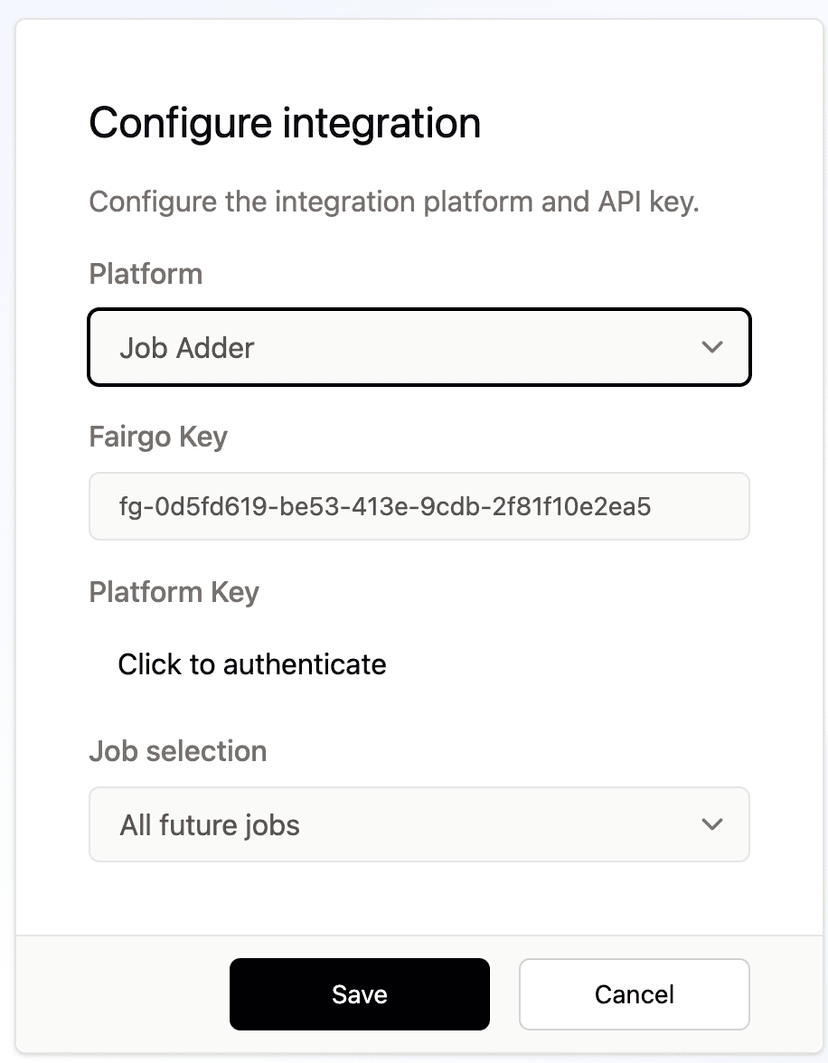Save the integration configuration
The height and width of the screenshot is (1063, 828).
point(359,994)
